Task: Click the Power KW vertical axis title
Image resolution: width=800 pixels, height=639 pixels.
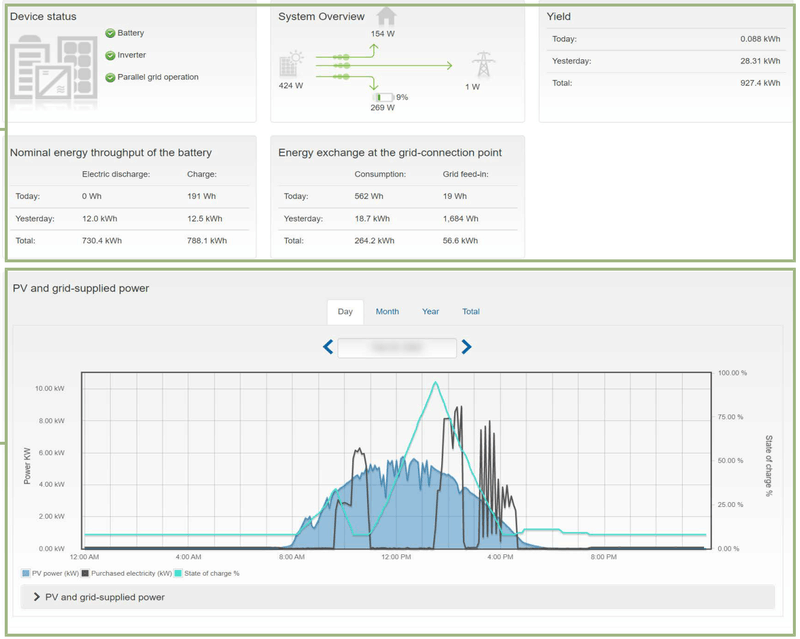Action: coord(27,466)
